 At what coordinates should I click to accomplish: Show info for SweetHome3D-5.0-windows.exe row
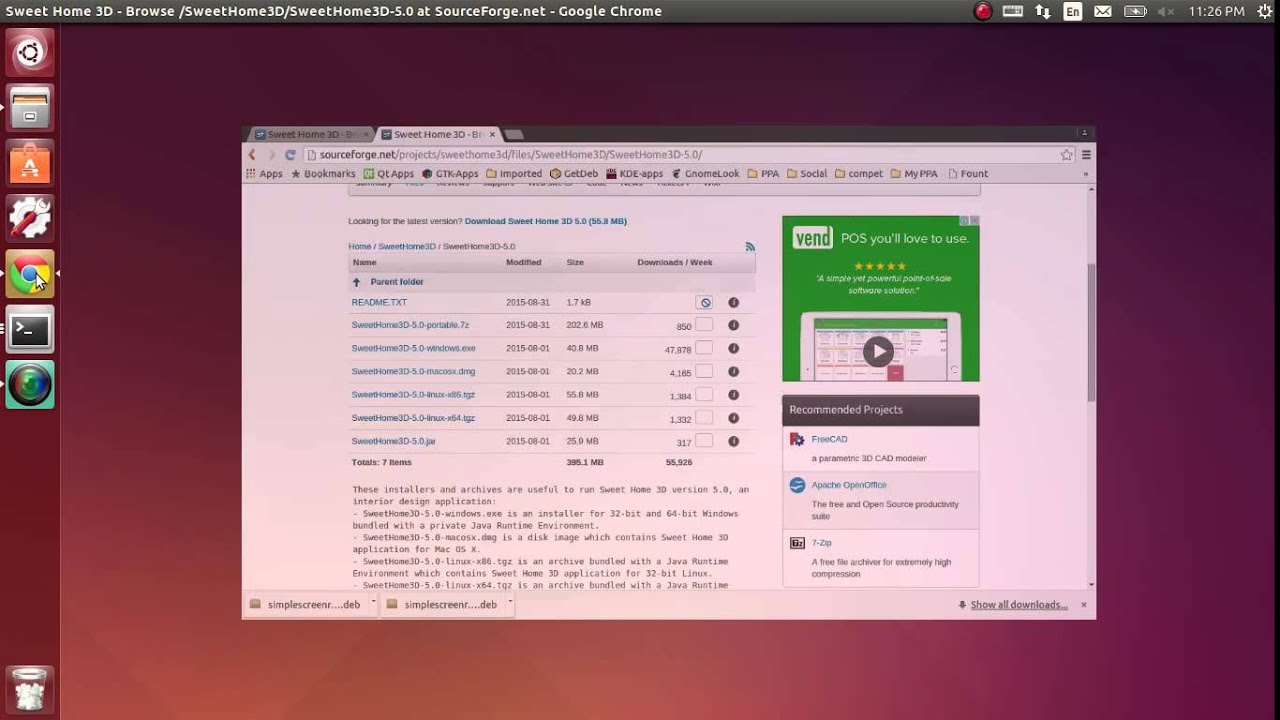733,348
